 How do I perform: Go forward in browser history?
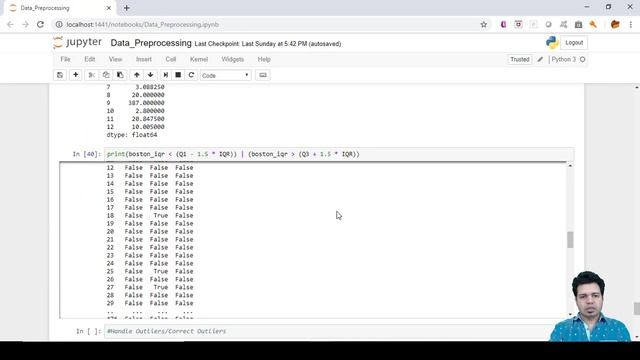click(x=25, y=24)
